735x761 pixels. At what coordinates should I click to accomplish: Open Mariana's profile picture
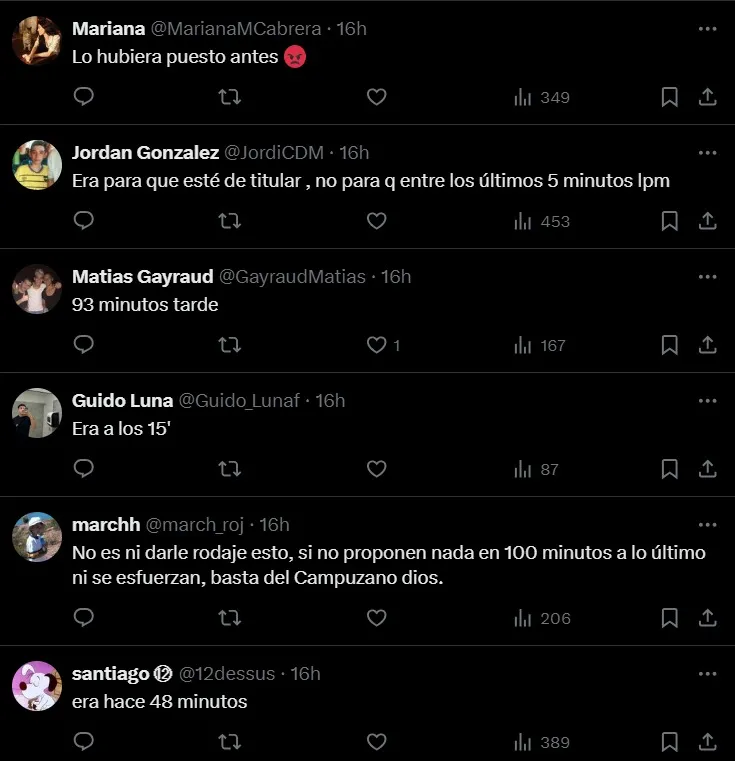(x=38, y=41)
